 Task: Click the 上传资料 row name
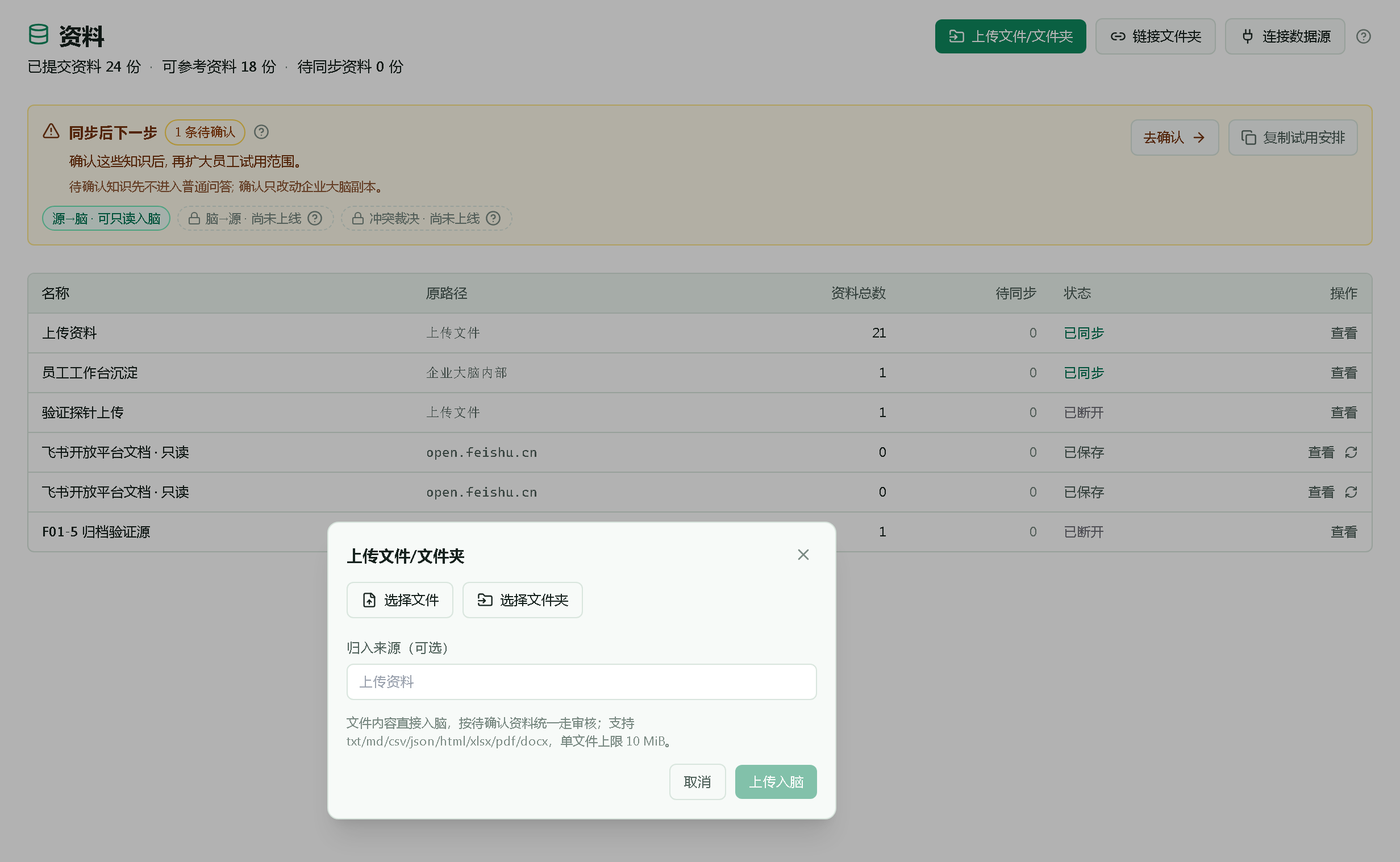coord(69,333)
